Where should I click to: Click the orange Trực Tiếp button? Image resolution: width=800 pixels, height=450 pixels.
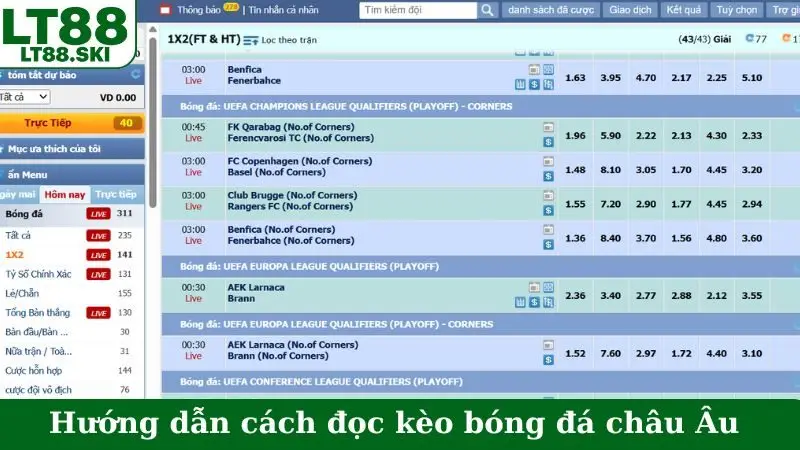(x=72, y=123)
